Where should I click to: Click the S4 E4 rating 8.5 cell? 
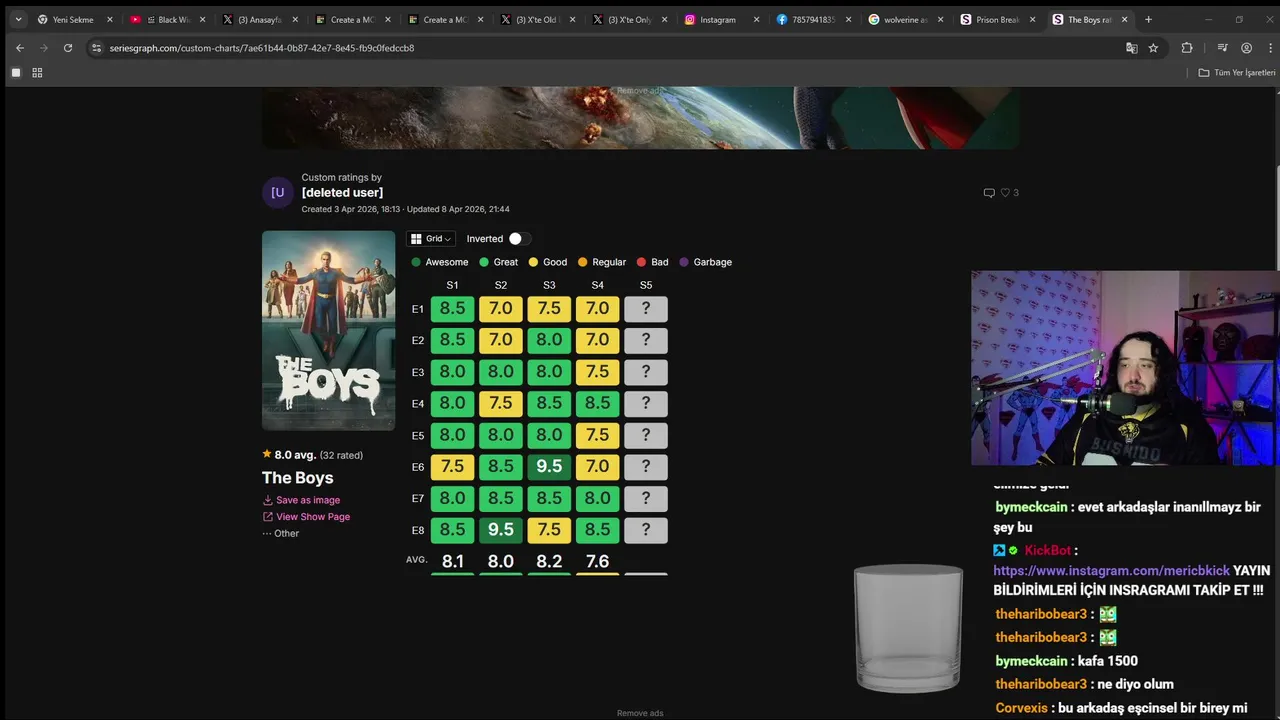(x=597, y=404)
